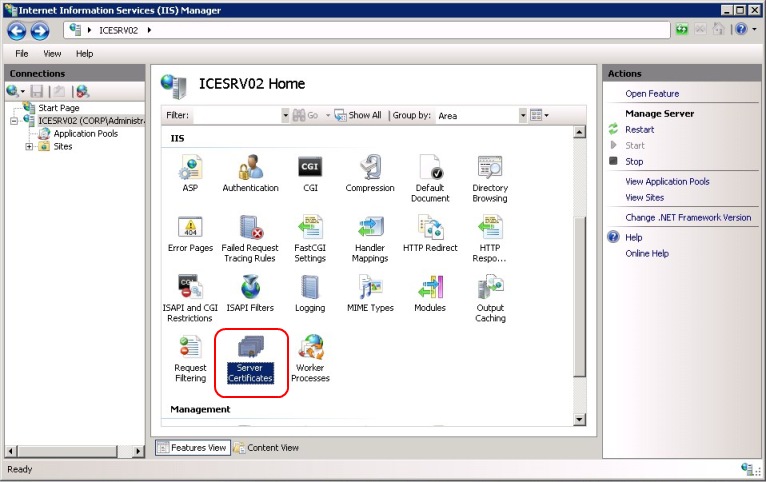Open the CGI feature icon
The height and width of the screenshot is (482, 766).
[x=310, y=173]
